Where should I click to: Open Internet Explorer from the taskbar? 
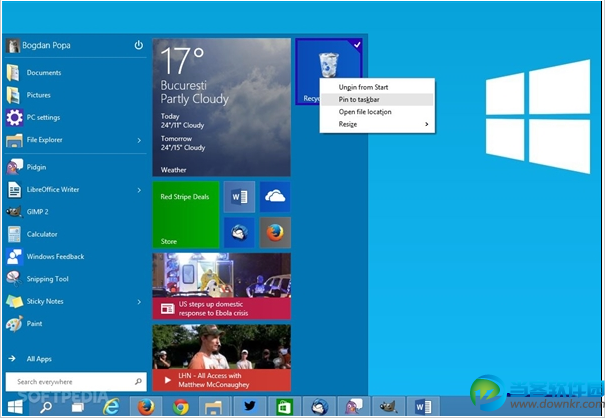[112, 406]
